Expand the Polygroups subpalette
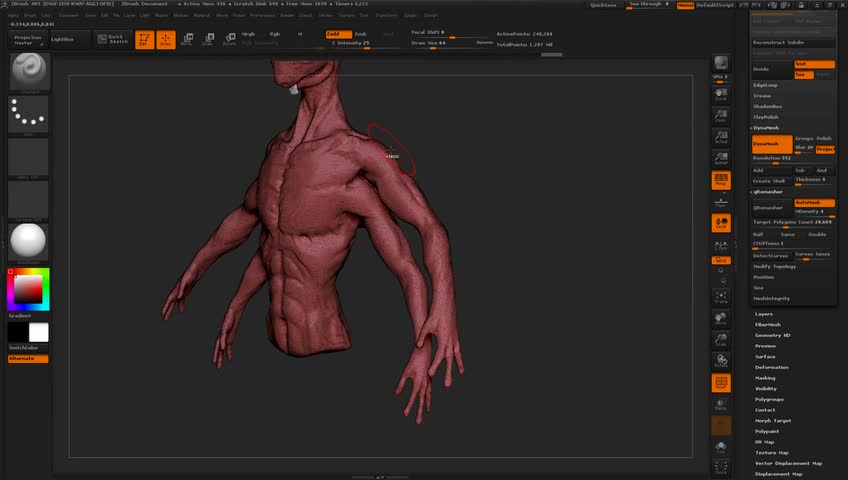848x480 pixels. tap(769, 399)
